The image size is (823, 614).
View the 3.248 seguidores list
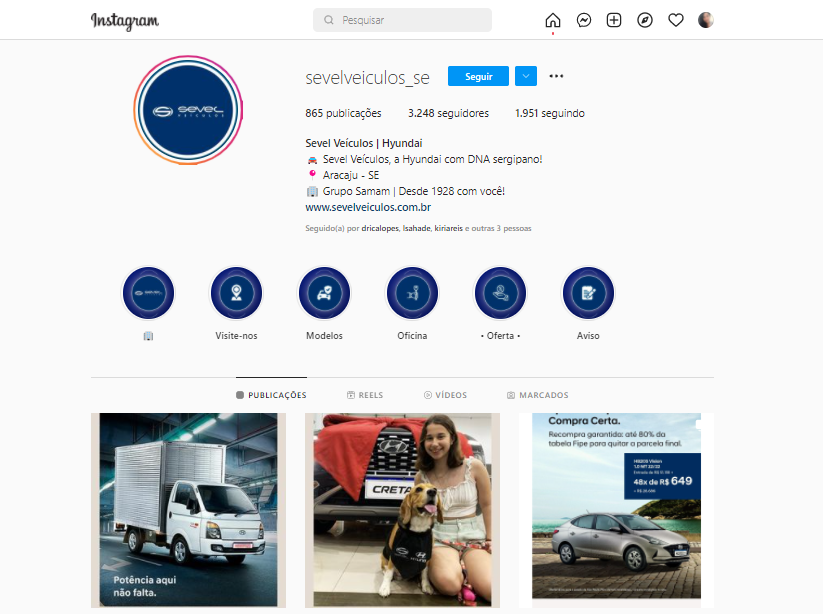click(448, 113)
